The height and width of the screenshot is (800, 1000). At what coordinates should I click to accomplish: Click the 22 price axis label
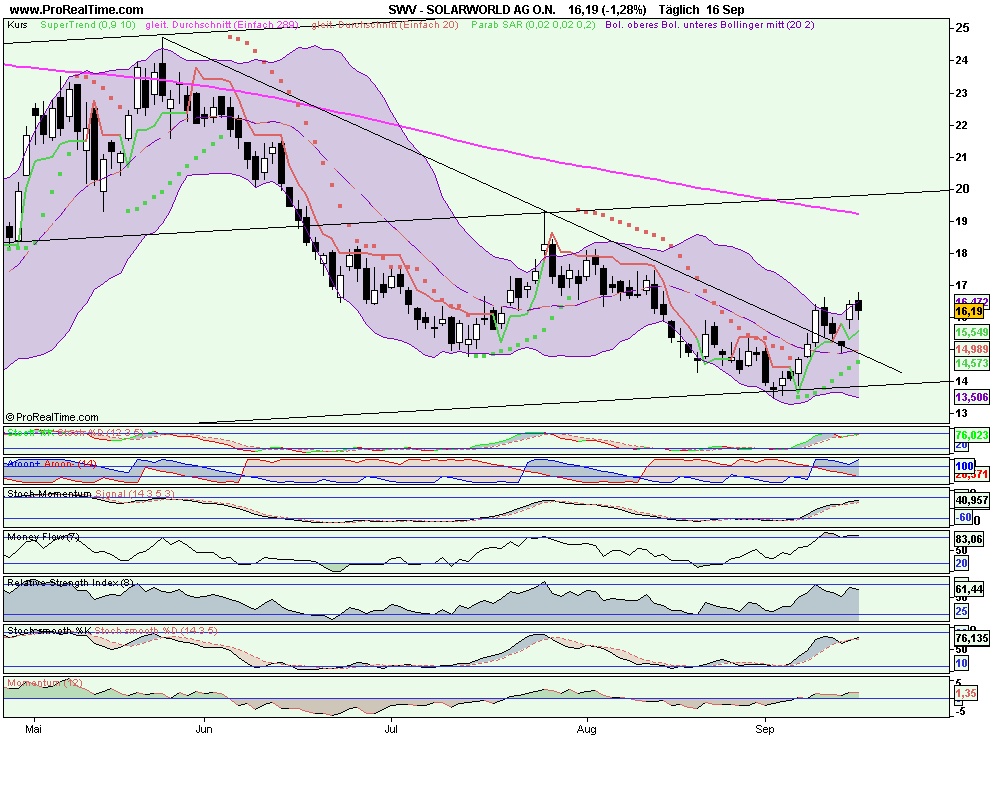click(x=962, y=125)
